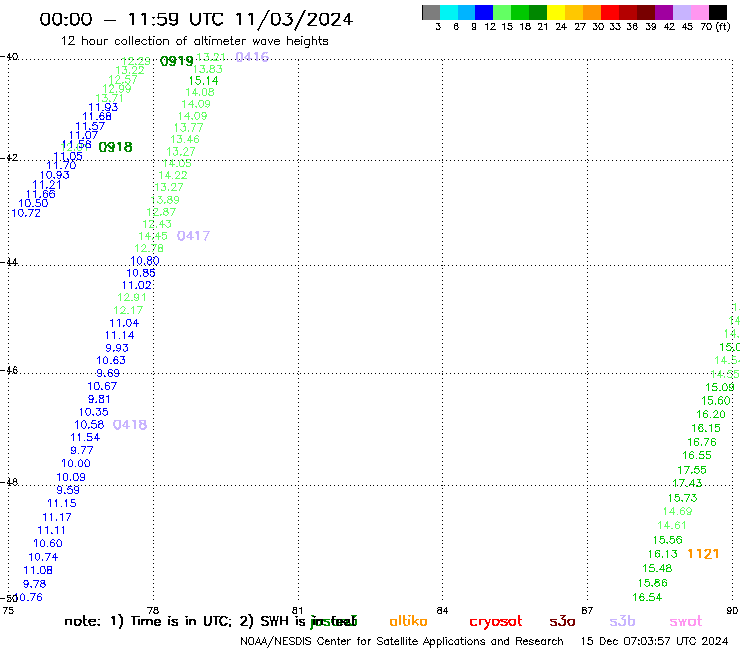Pick the purple swatch in the color scale
Image resolution: width=740 pixels, height=650 pixels.
(x=664, y=12)
